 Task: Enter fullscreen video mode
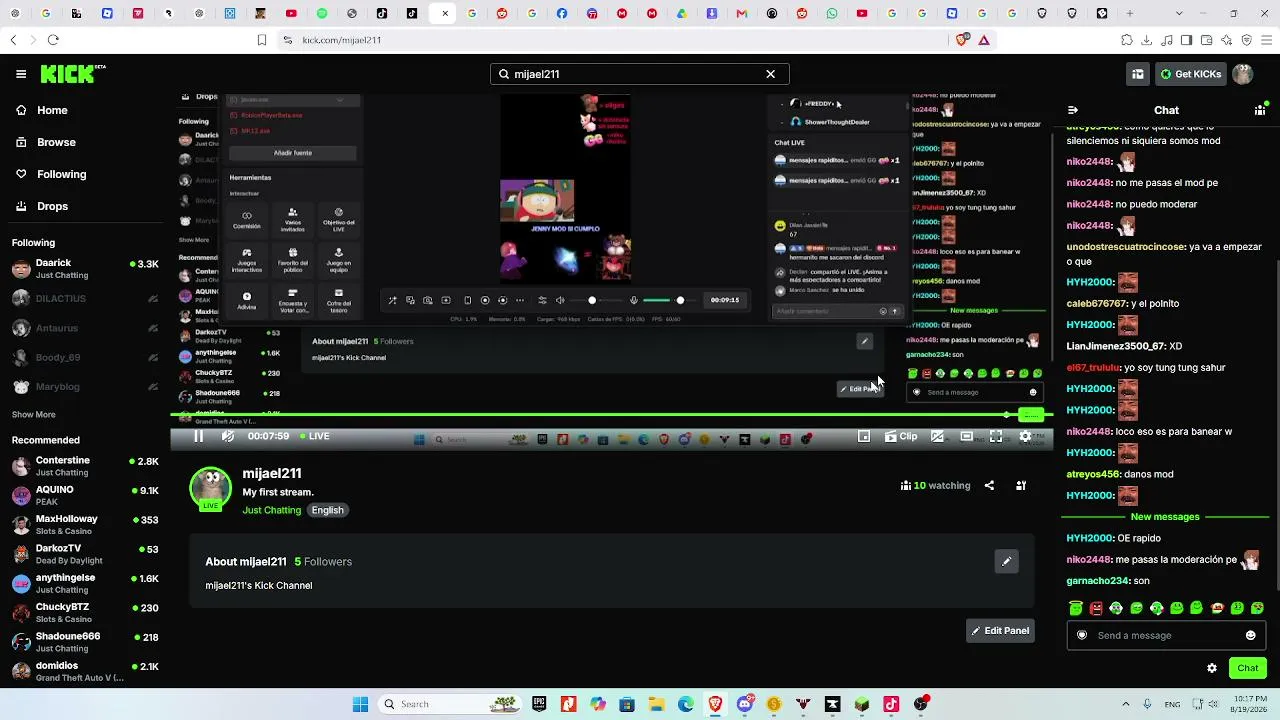(996, 436)
